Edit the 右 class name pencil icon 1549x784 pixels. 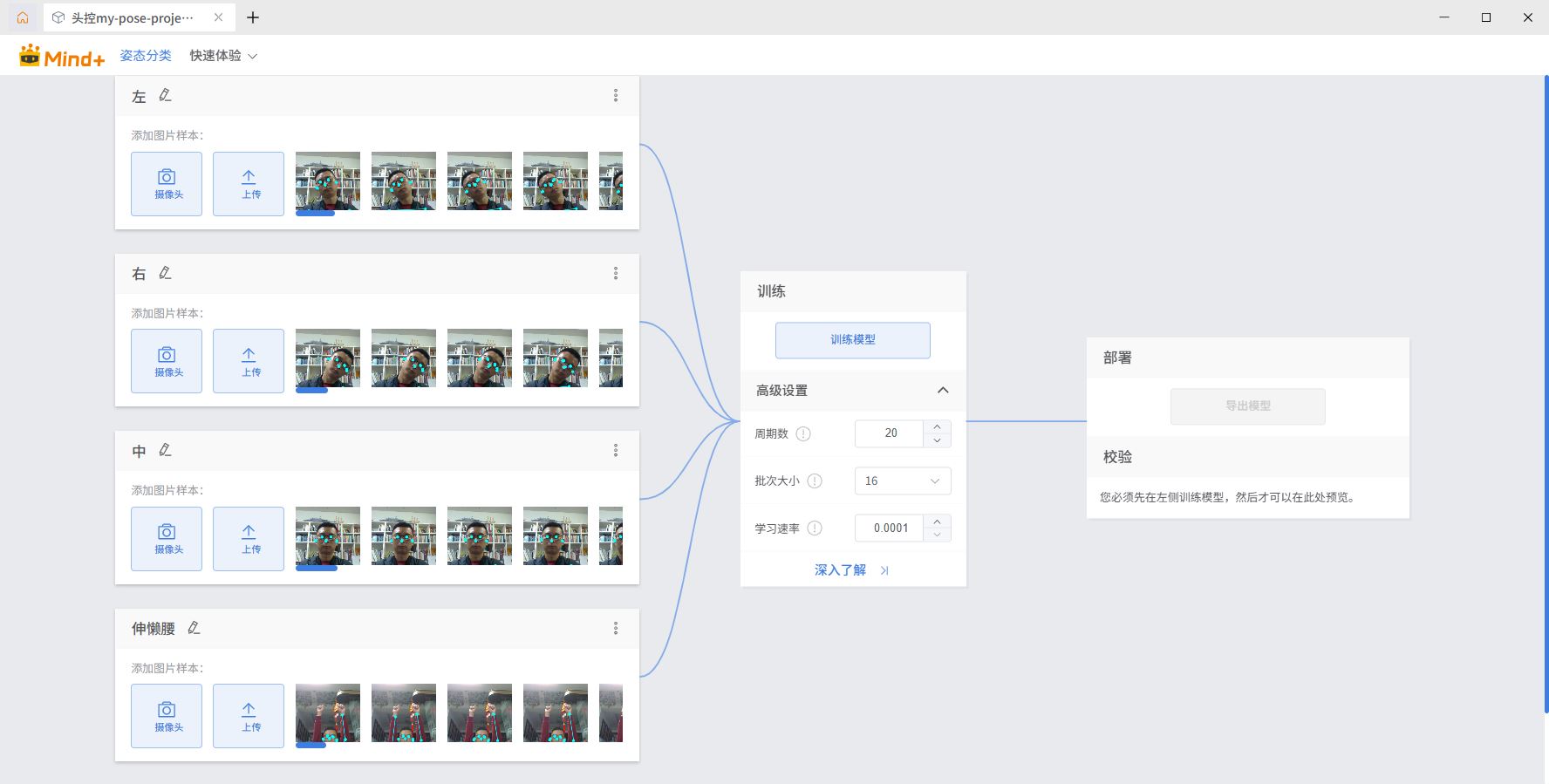pos(165,273)
